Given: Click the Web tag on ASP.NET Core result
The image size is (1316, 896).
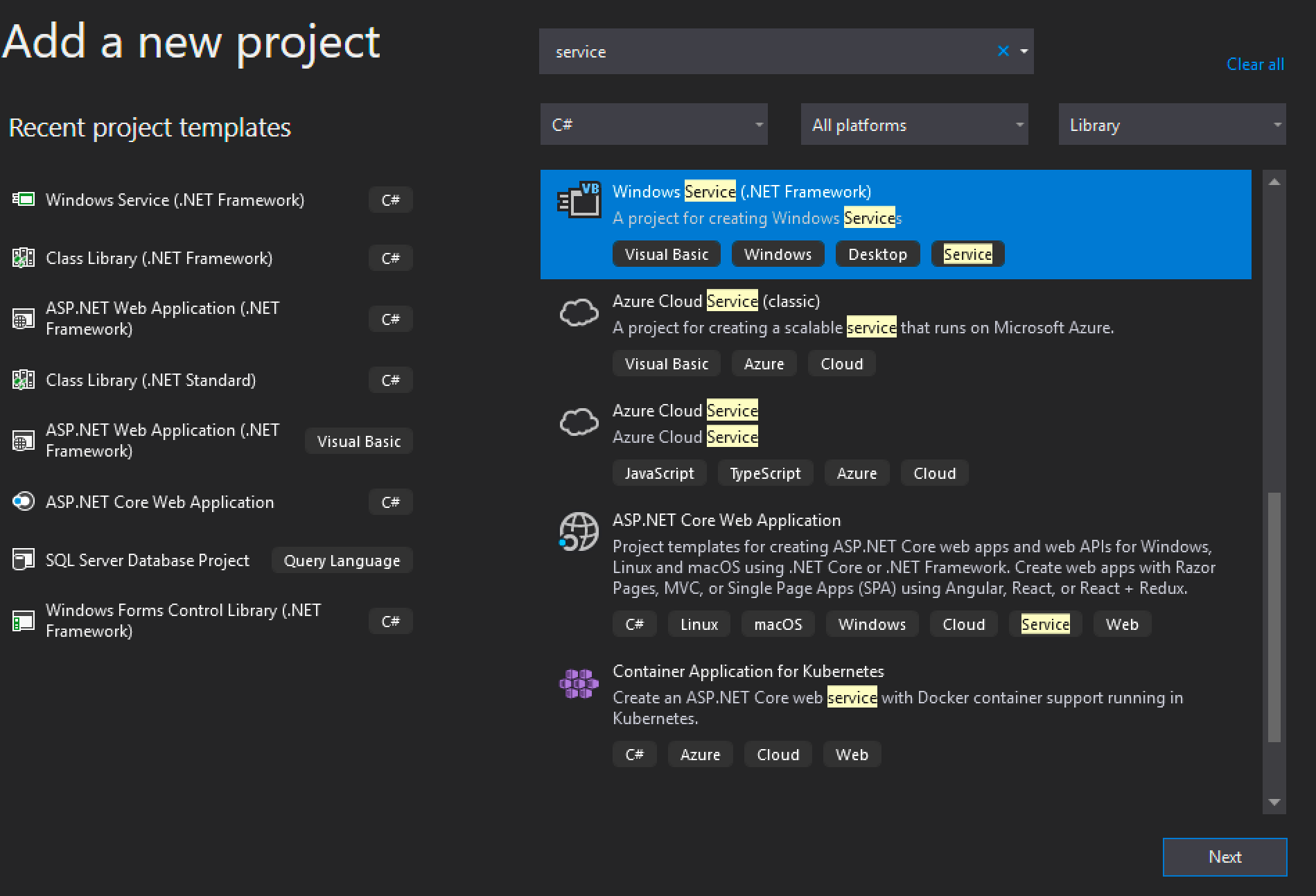Looking at the screenshot, I should (x=1122, y=624).
